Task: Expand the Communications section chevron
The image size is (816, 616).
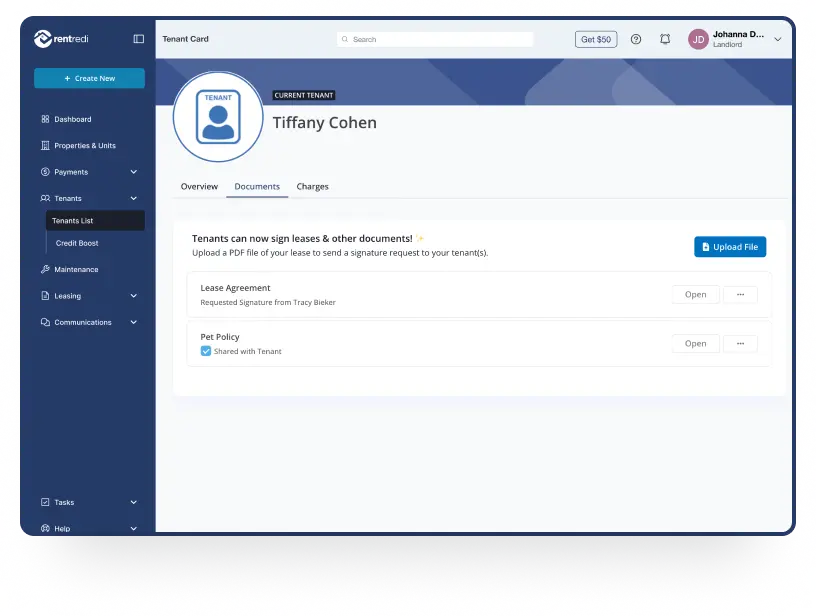Action: [x=134, y=323]
